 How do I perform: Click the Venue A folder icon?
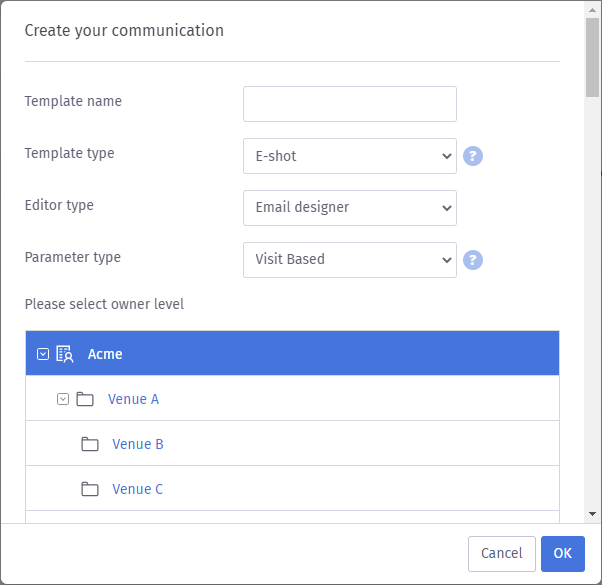coord(85,399)
